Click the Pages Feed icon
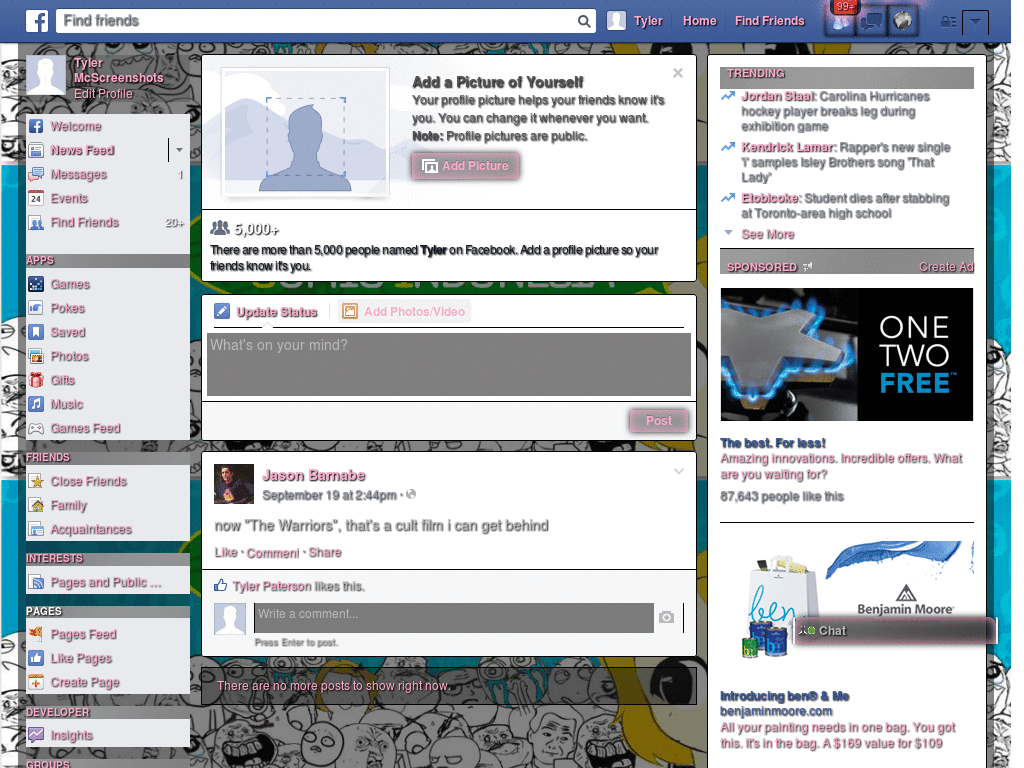 pos(36,634)
